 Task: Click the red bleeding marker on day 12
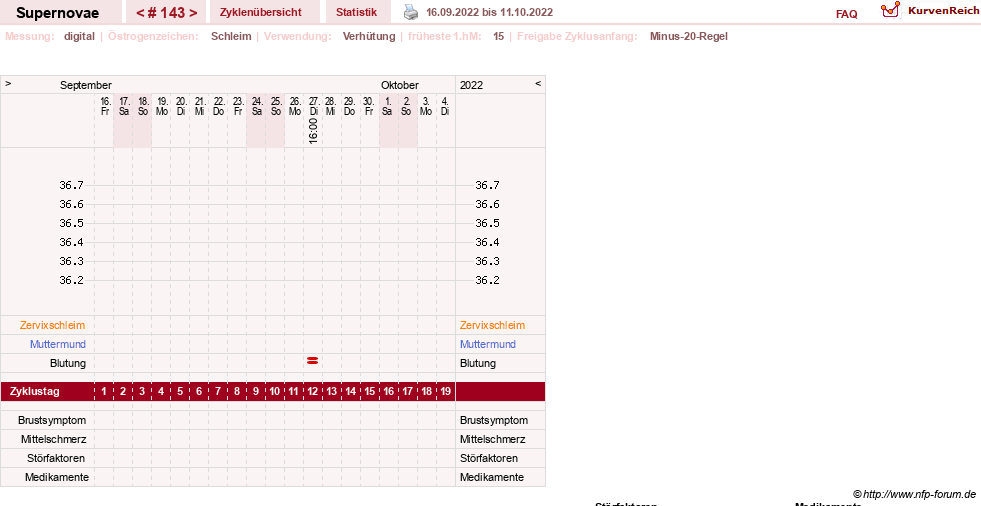click(x=312, y=361)
